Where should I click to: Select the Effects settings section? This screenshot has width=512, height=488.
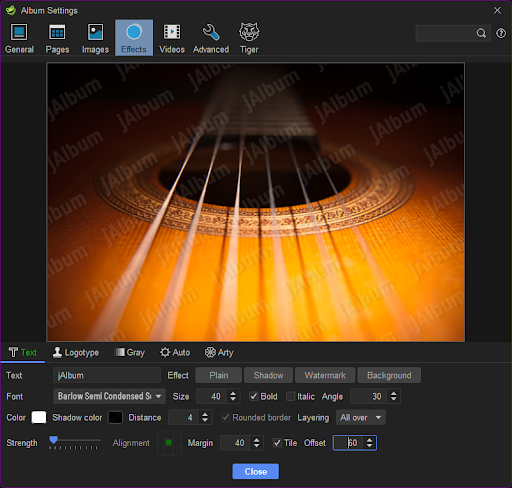click(x=134, y=38)
